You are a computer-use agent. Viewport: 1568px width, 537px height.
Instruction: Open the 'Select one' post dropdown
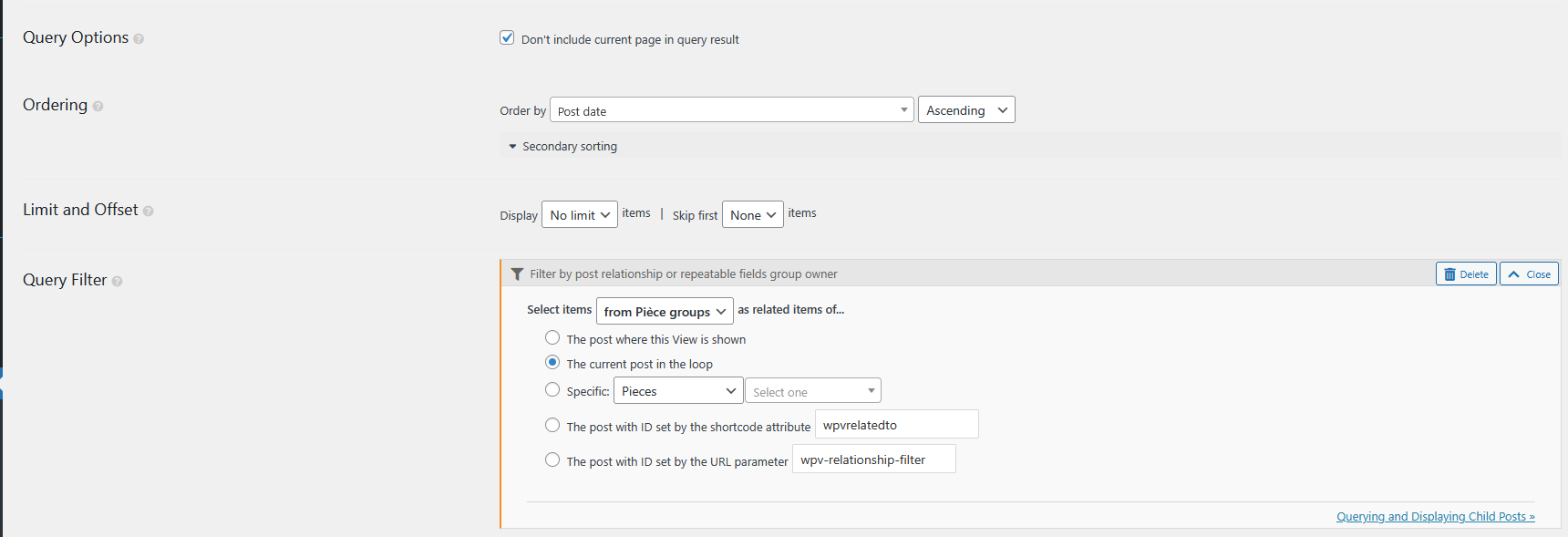coord(813,390)
